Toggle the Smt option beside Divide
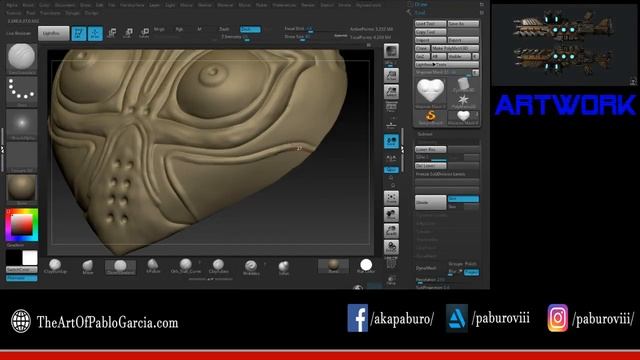This screenshot has height=360, width=640. (463, 199)
